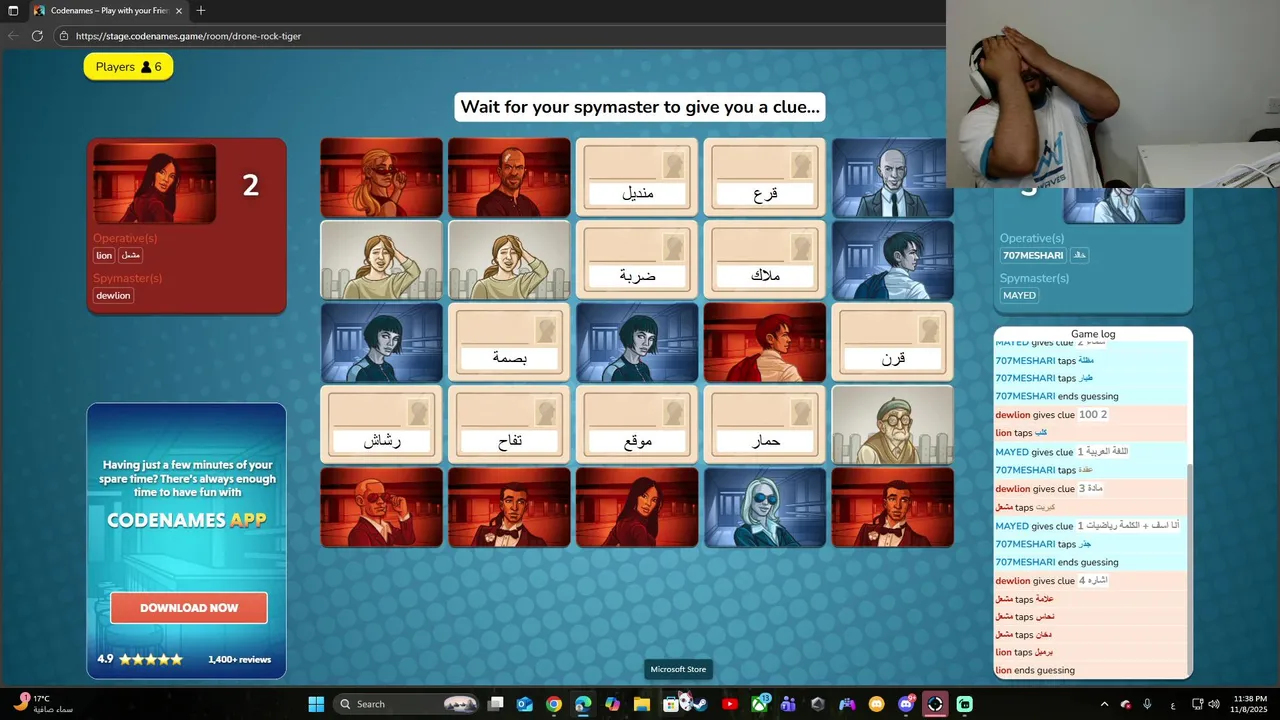1280x720 pixels.
Task: Switch the Arabic input language indicator
Action: point(1173,704)
